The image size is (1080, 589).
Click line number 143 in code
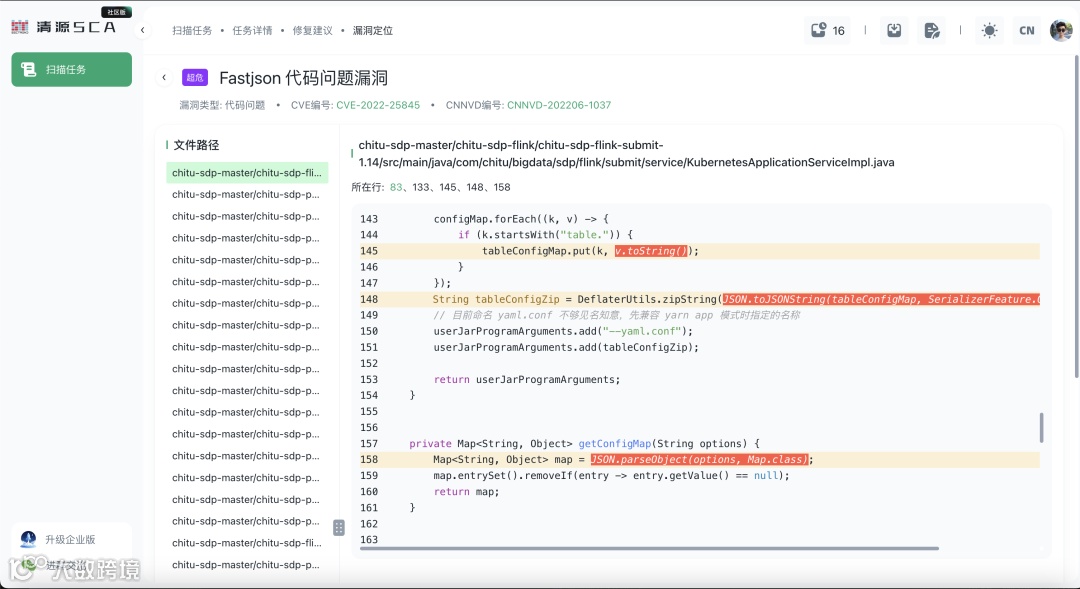click(x=368, y=219)
